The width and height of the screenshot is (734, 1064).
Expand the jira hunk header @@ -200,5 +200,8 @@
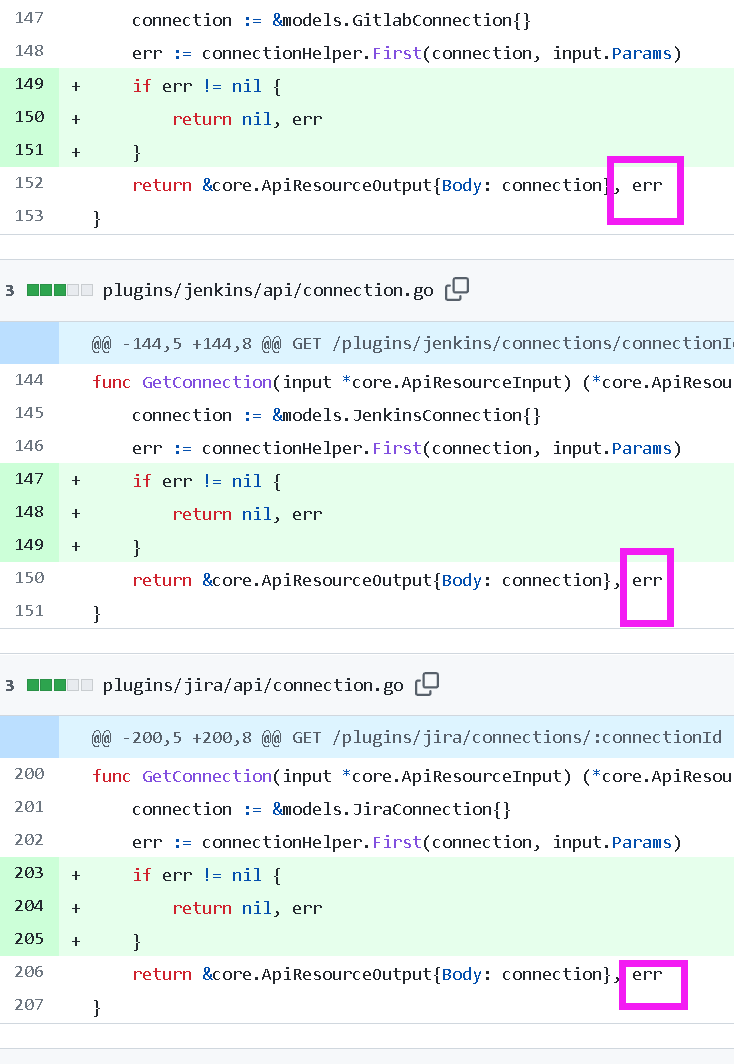tap(29, 738)
